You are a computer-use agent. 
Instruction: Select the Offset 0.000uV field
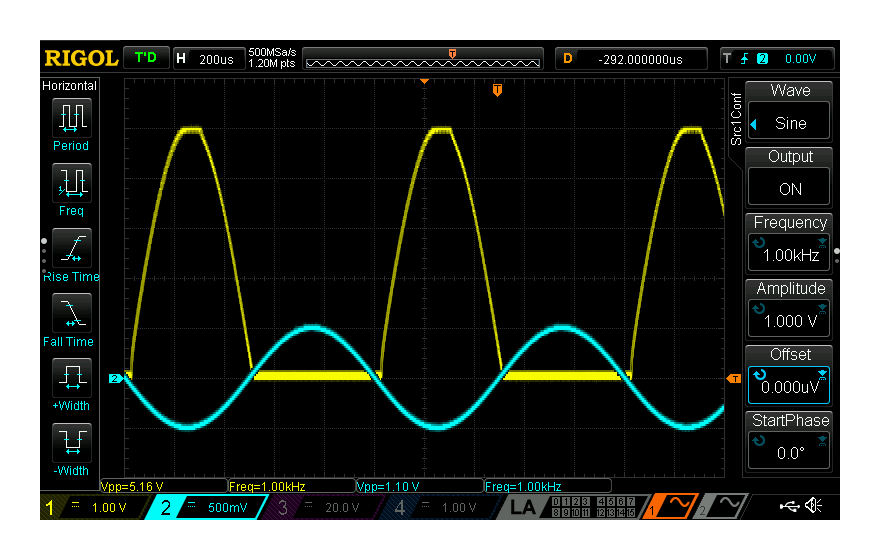click(789, 385)
